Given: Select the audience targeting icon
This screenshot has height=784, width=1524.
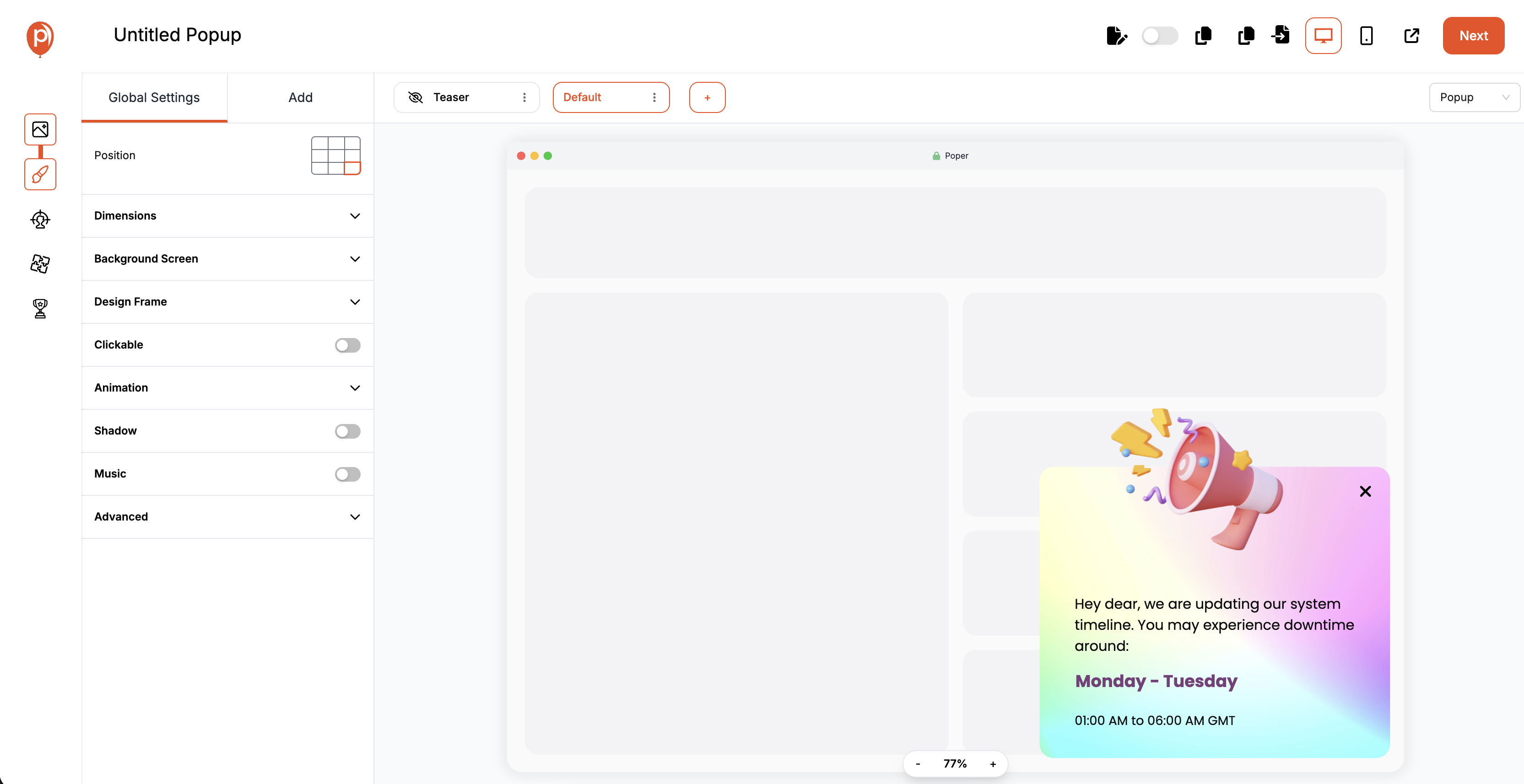Looking at the screenshot, I should click(x=40, y=219).
